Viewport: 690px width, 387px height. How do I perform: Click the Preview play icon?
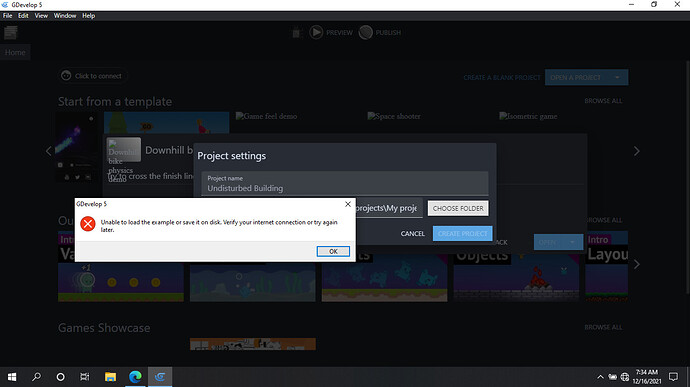pyautogui.click(x=316, y=32)
